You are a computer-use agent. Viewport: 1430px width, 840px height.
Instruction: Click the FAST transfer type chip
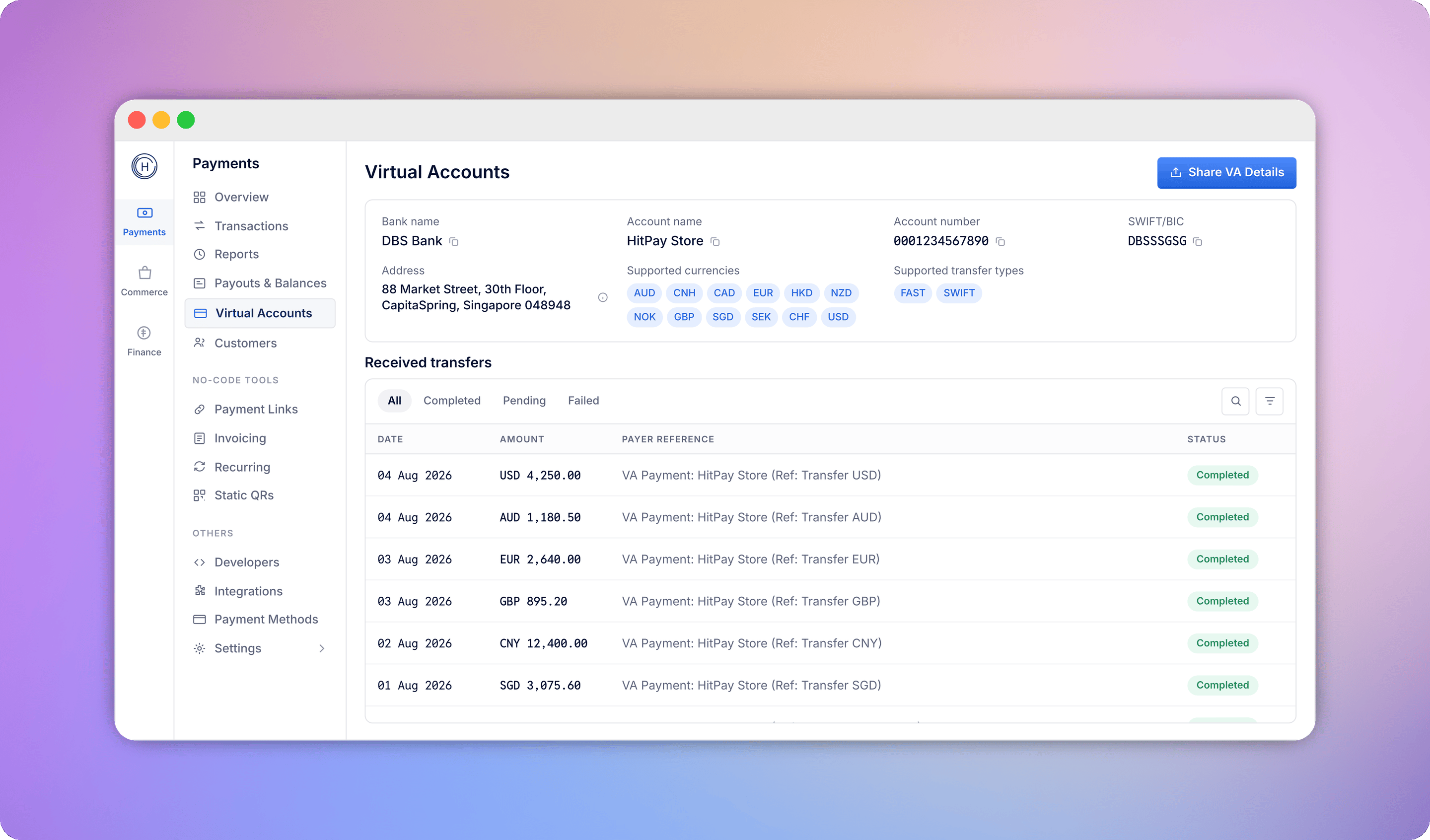coord(913,293)
